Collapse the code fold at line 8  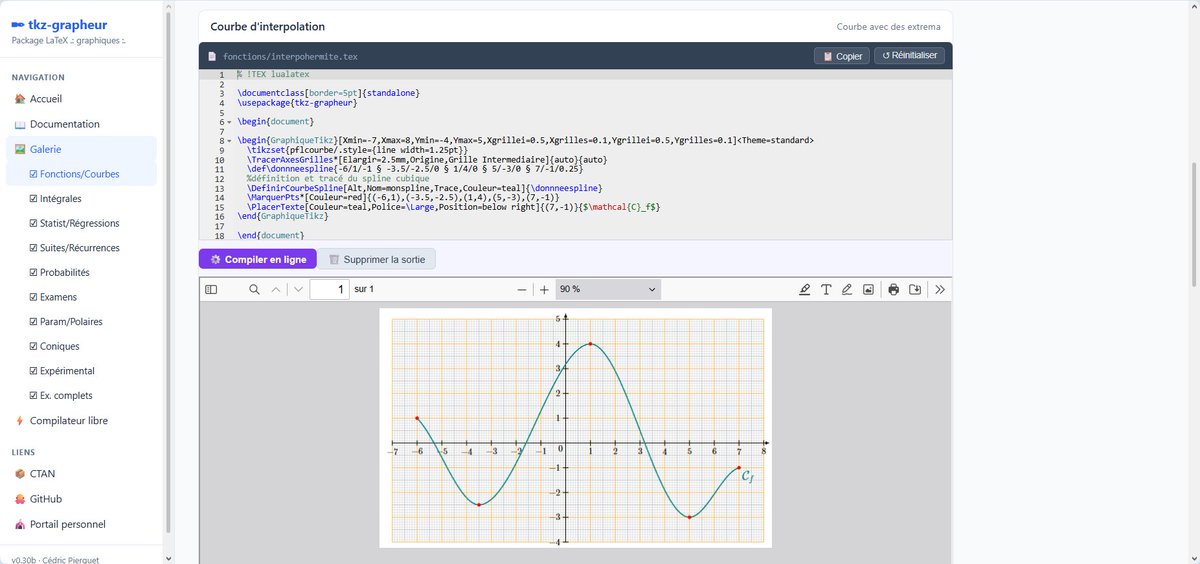coord(230,140)
